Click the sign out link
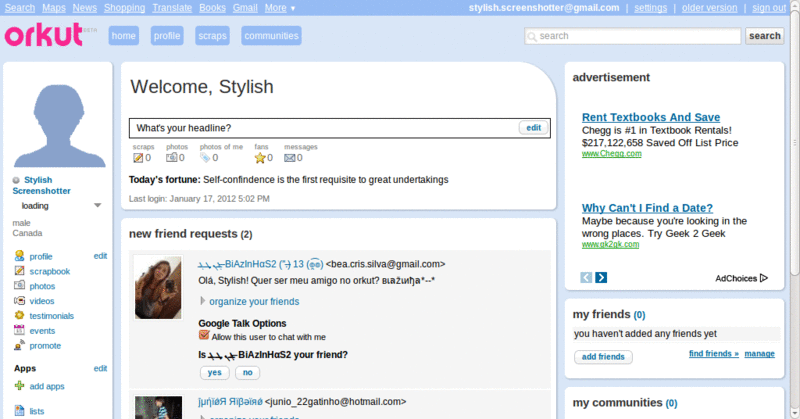 point(769,8)
